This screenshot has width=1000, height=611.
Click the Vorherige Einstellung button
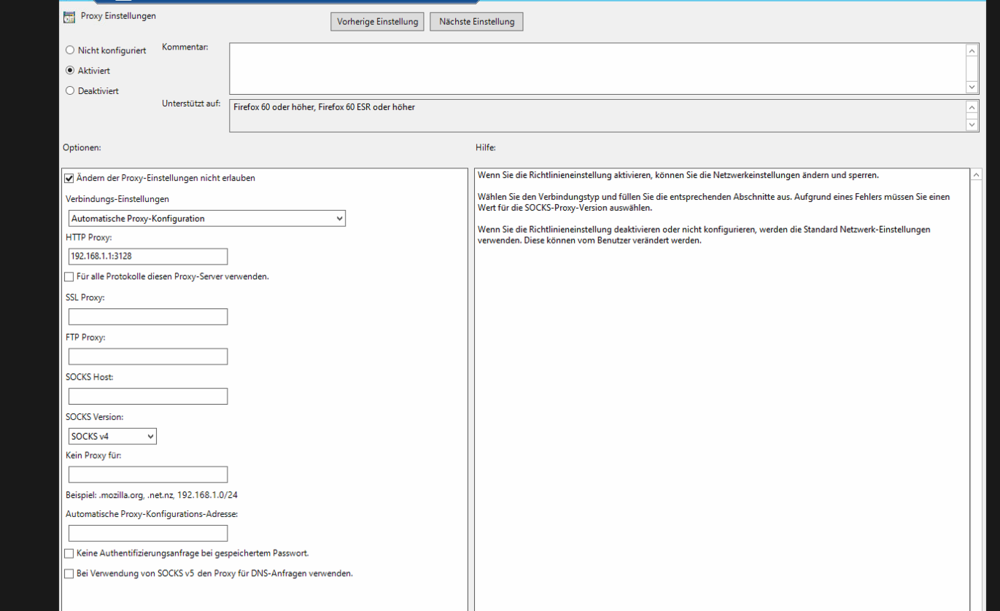click(x=377, y=22)
